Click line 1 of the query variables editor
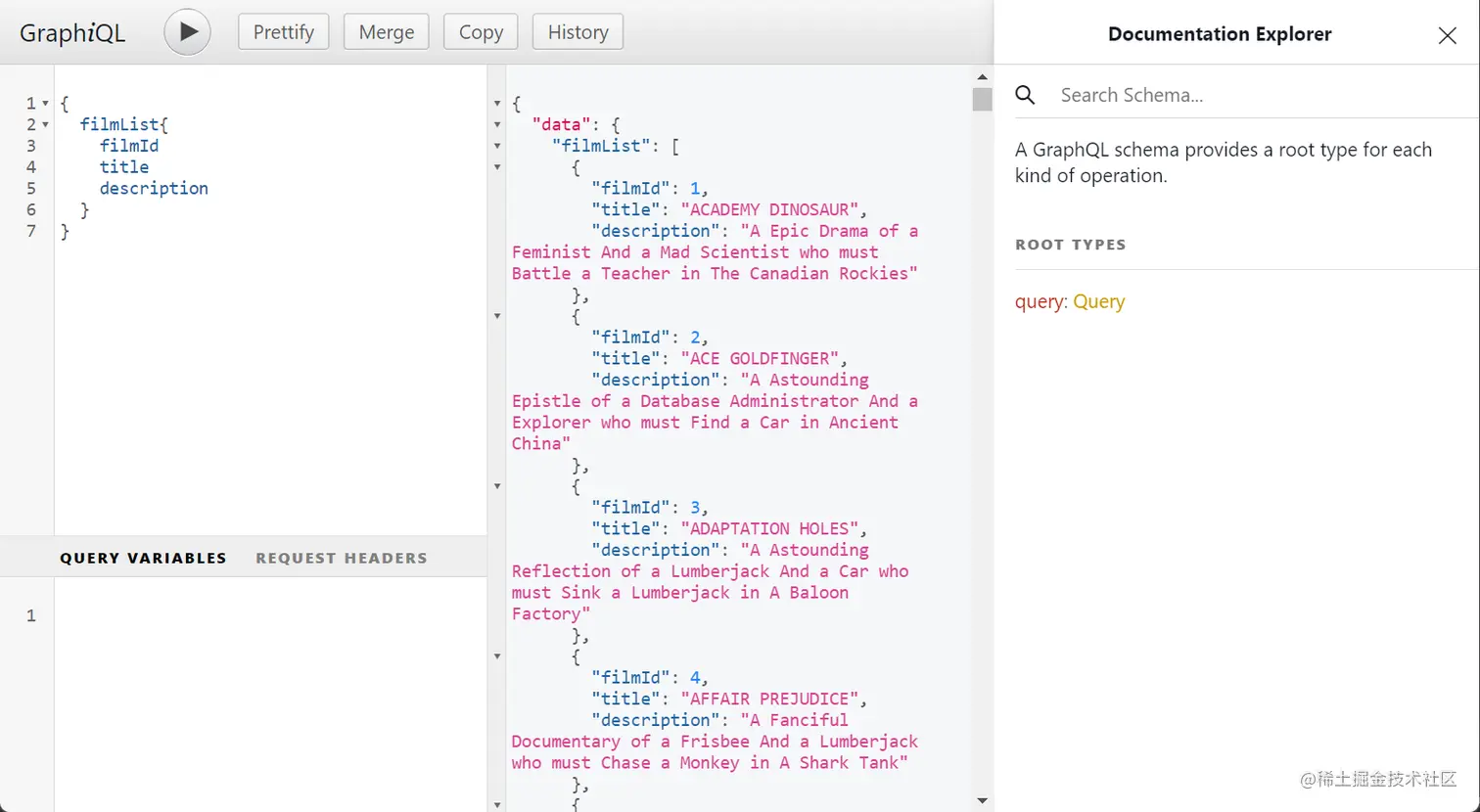The width and height of the screenshot is (1480, 812). click(270, 615)
